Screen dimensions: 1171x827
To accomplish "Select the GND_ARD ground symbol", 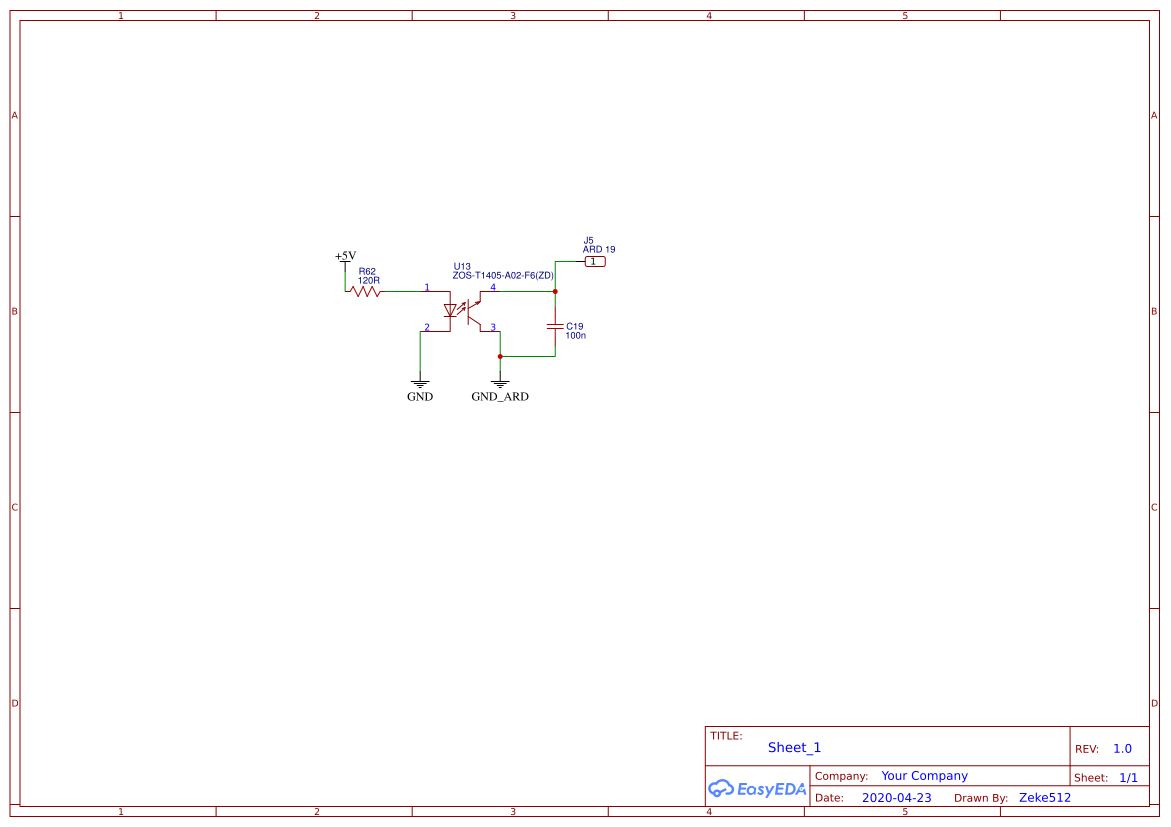I will coord(499,382).
